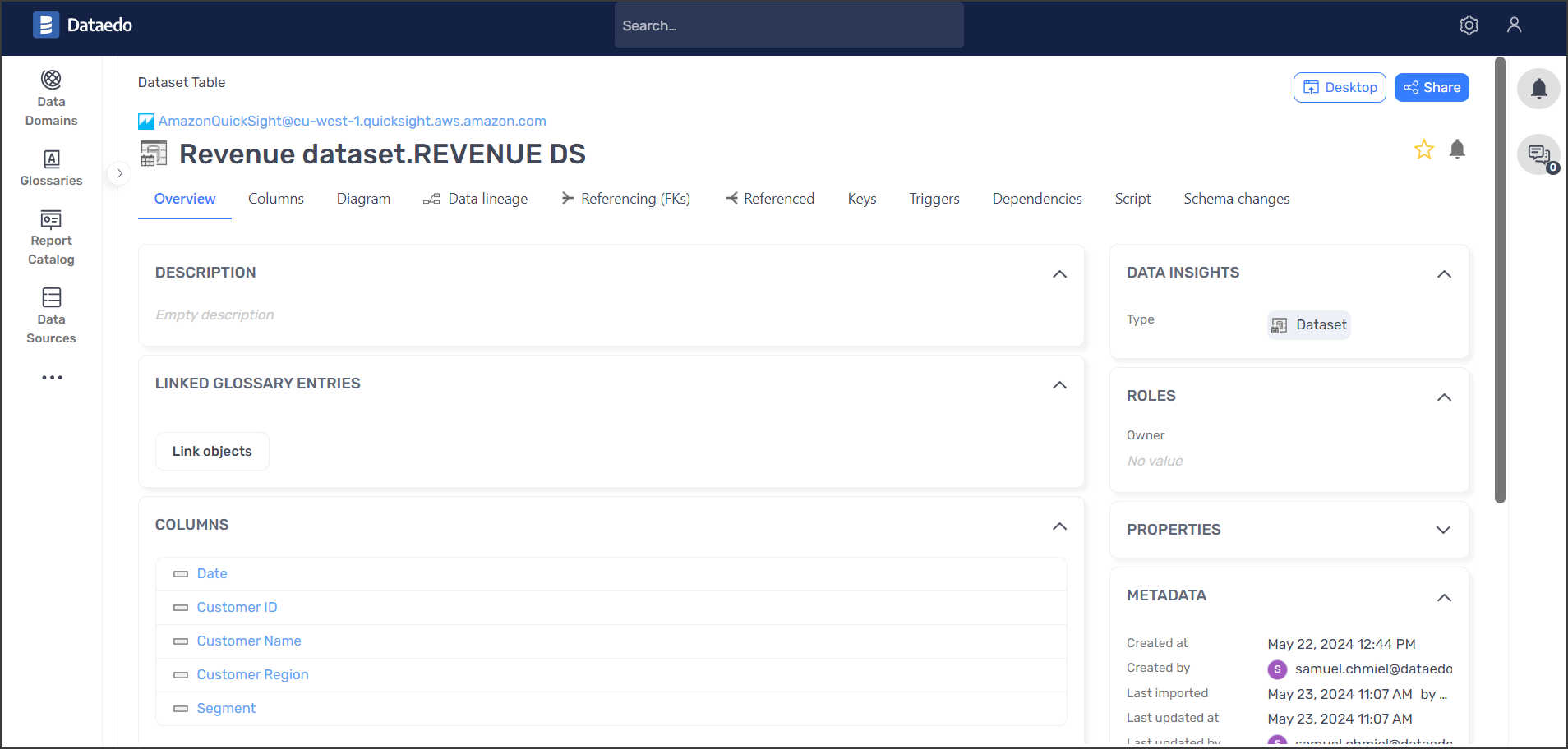
Task: Click the Owner No value field
Action: point(1155,462)
